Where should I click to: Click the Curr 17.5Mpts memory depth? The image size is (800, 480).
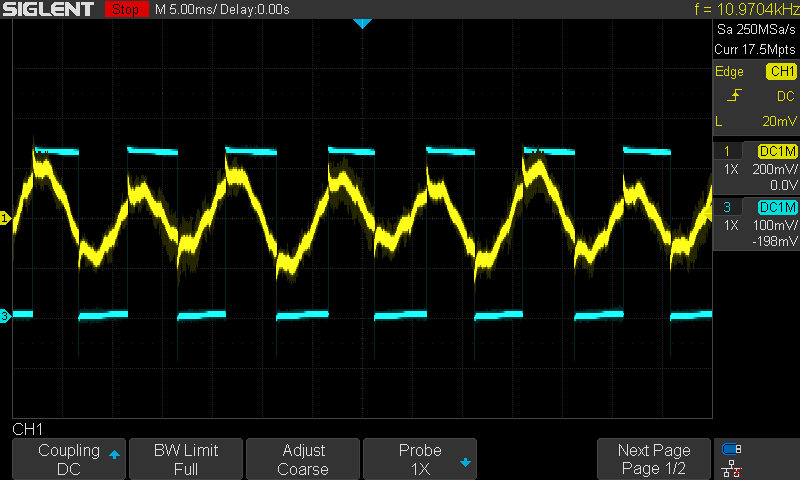click(755, 49)
